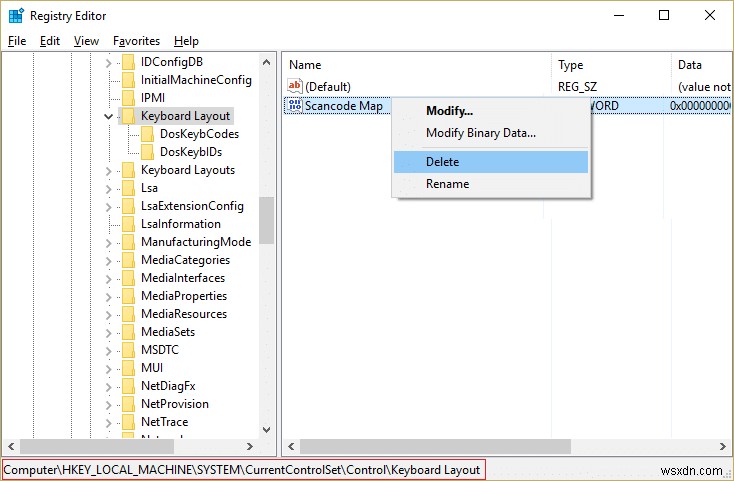The image size is (734, 481).
Task: Click the tree pane scroll left arrow
Action: coord(11,446)
